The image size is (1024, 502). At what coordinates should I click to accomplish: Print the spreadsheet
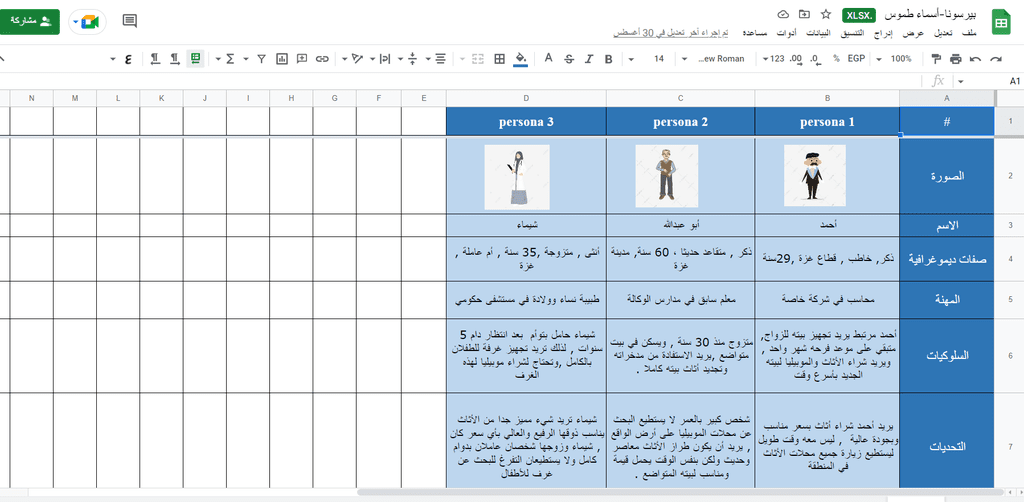955,59
